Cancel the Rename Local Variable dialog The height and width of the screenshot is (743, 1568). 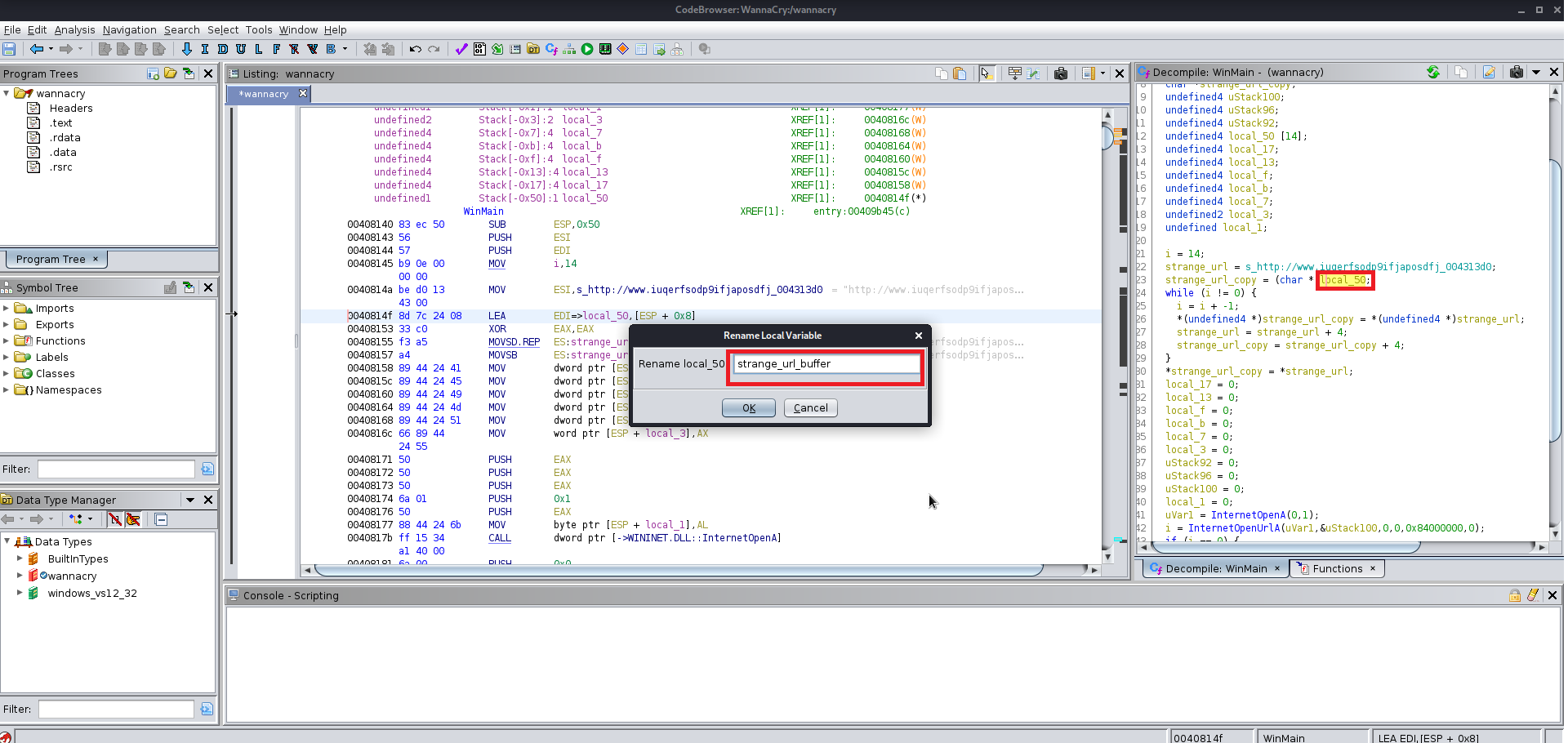point(810,407)
